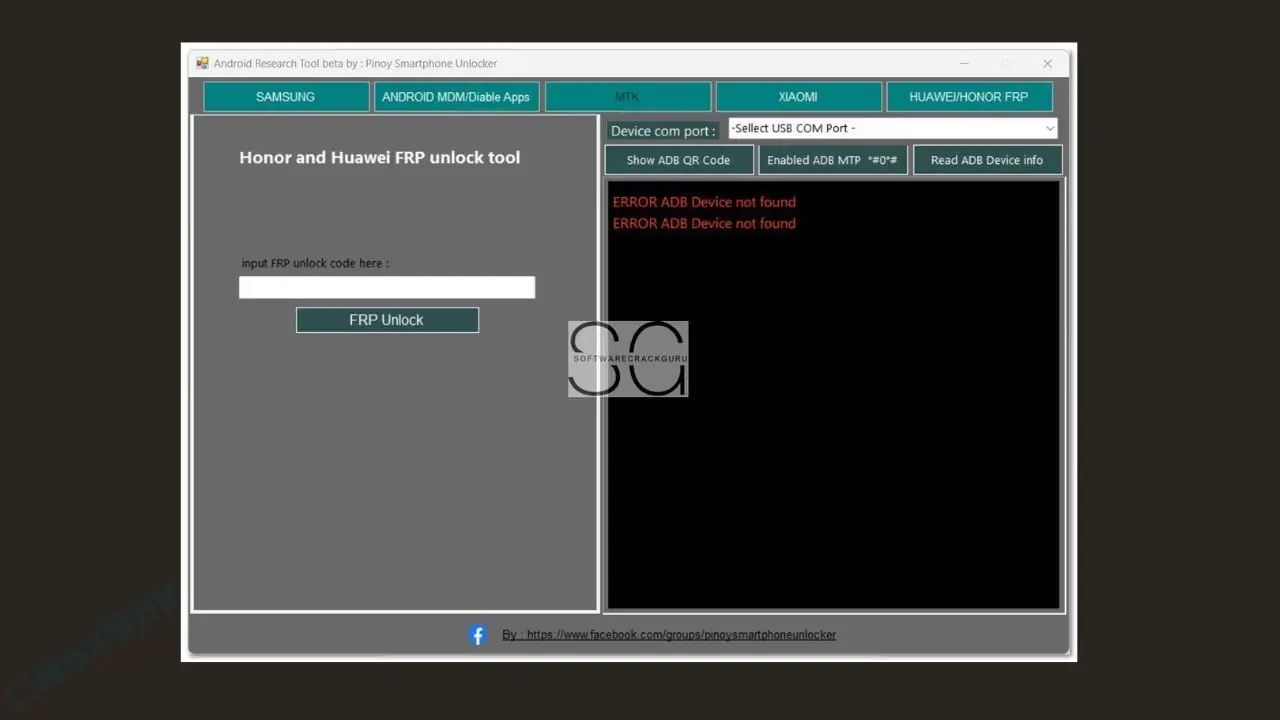The height and width of the screenshot is (720, 1280).
Task: Switch to ANDROID MDM/Diable Apps tab
Action: point(456,97)
